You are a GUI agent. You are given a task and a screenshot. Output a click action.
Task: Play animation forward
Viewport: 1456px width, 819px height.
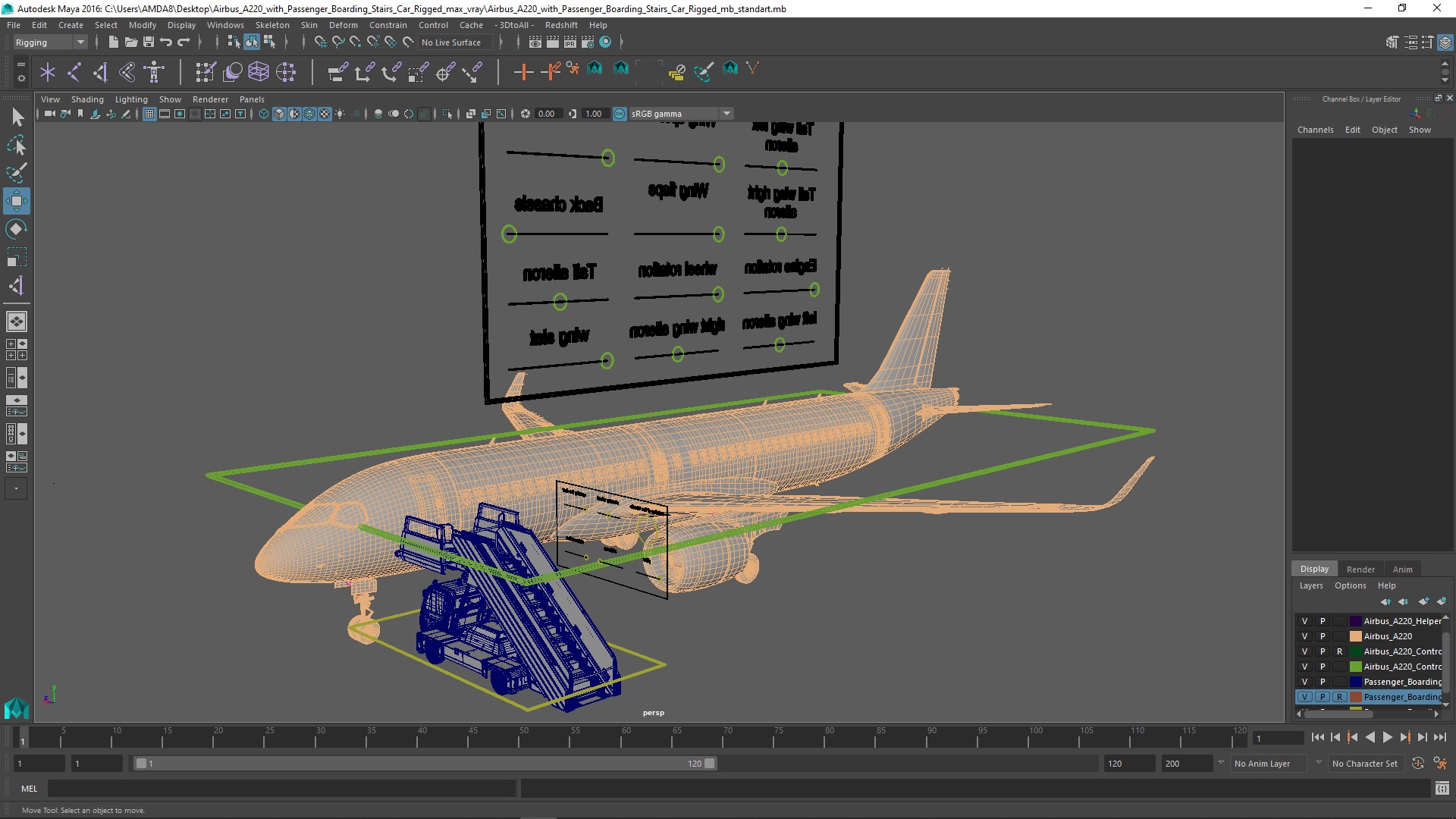1387,737
